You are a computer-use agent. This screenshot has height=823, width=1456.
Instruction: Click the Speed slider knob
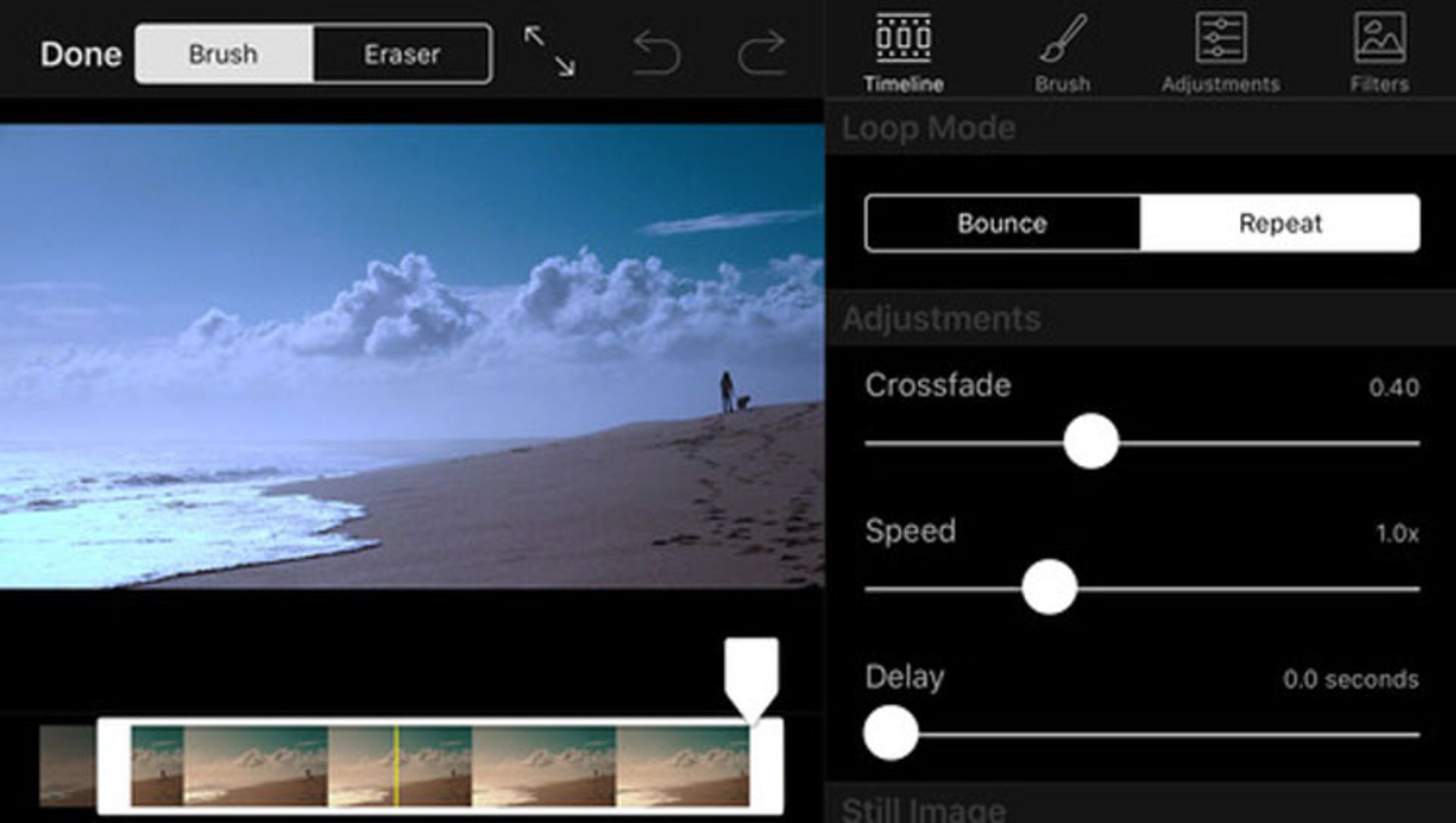pos(1049,587)
